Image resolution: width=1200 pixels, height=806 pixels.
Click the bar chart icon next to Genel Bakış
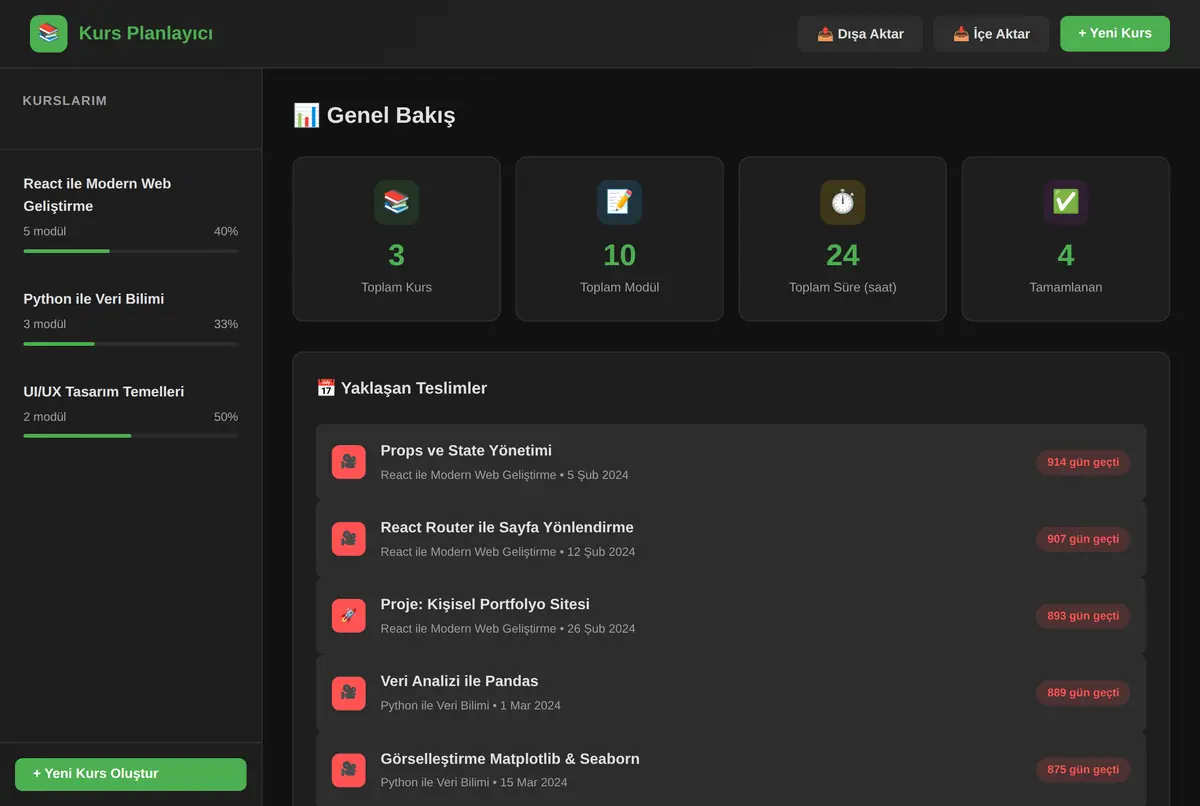pos(306,116)
